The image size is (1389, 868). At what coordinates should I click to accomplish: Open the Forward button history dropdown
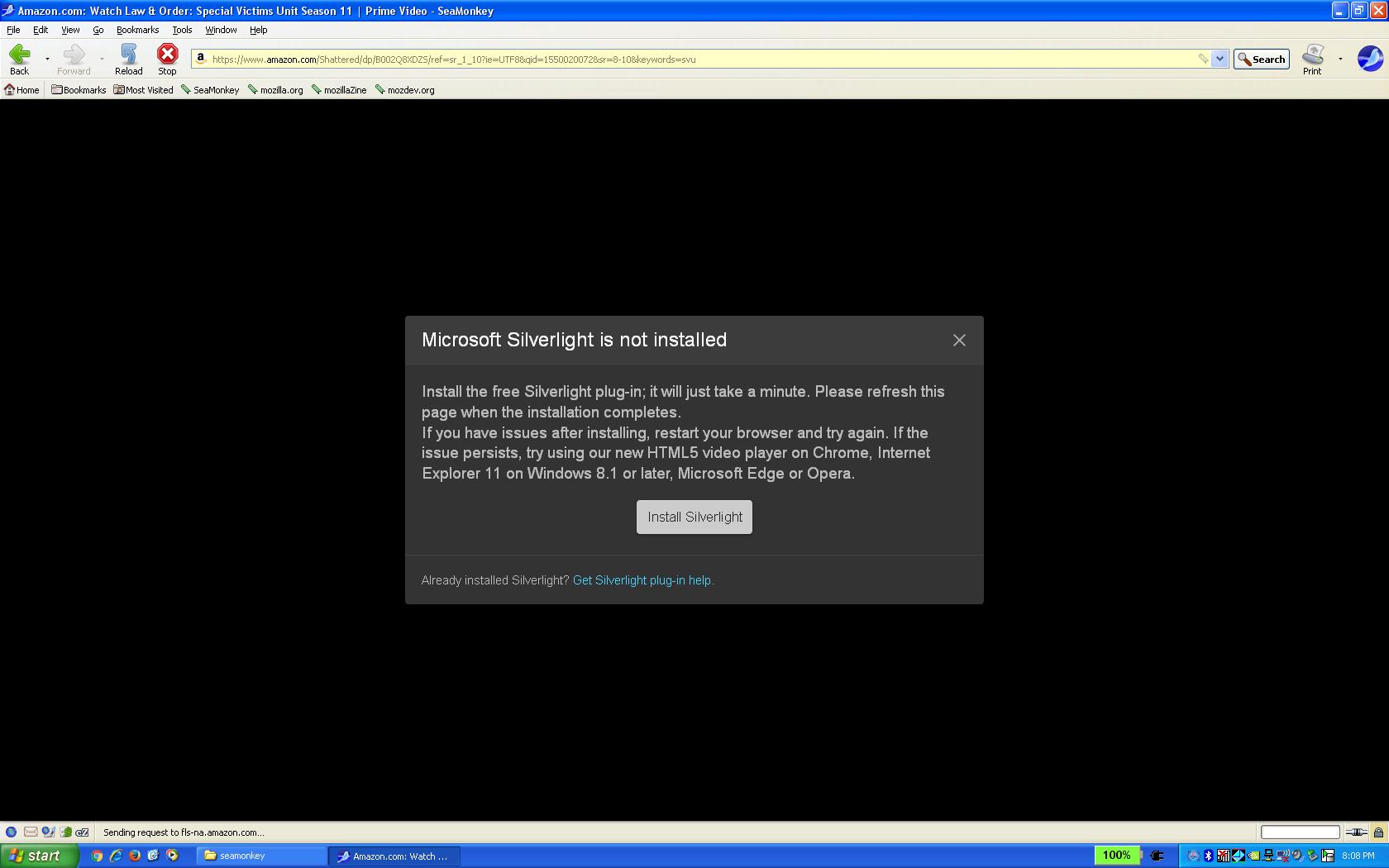[x=102, y=58]
